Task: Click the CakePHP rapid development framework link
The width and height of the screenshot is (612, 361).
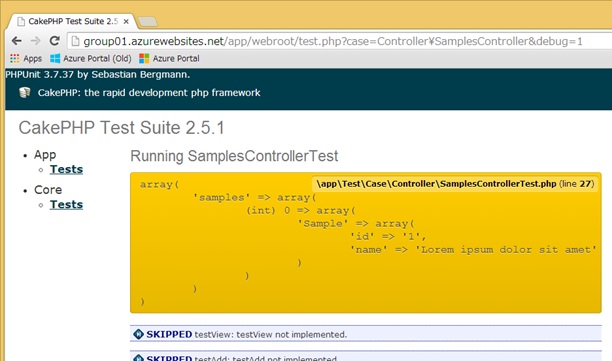Action: click(x=149, y=92)
